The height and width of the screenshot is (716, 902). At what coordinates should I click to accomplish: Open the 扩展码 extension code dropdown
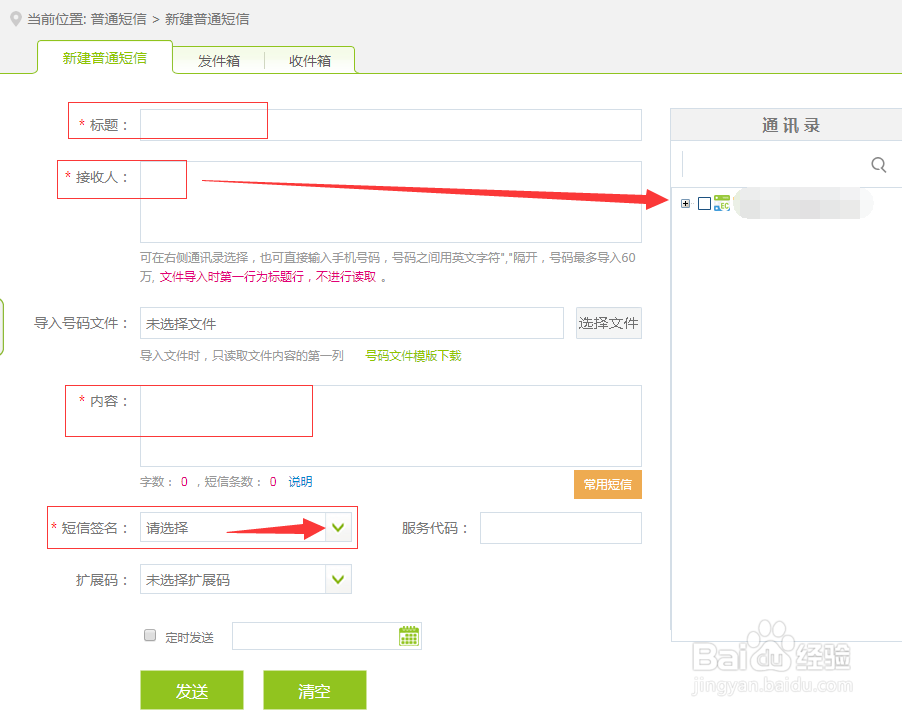coord(338,579)
